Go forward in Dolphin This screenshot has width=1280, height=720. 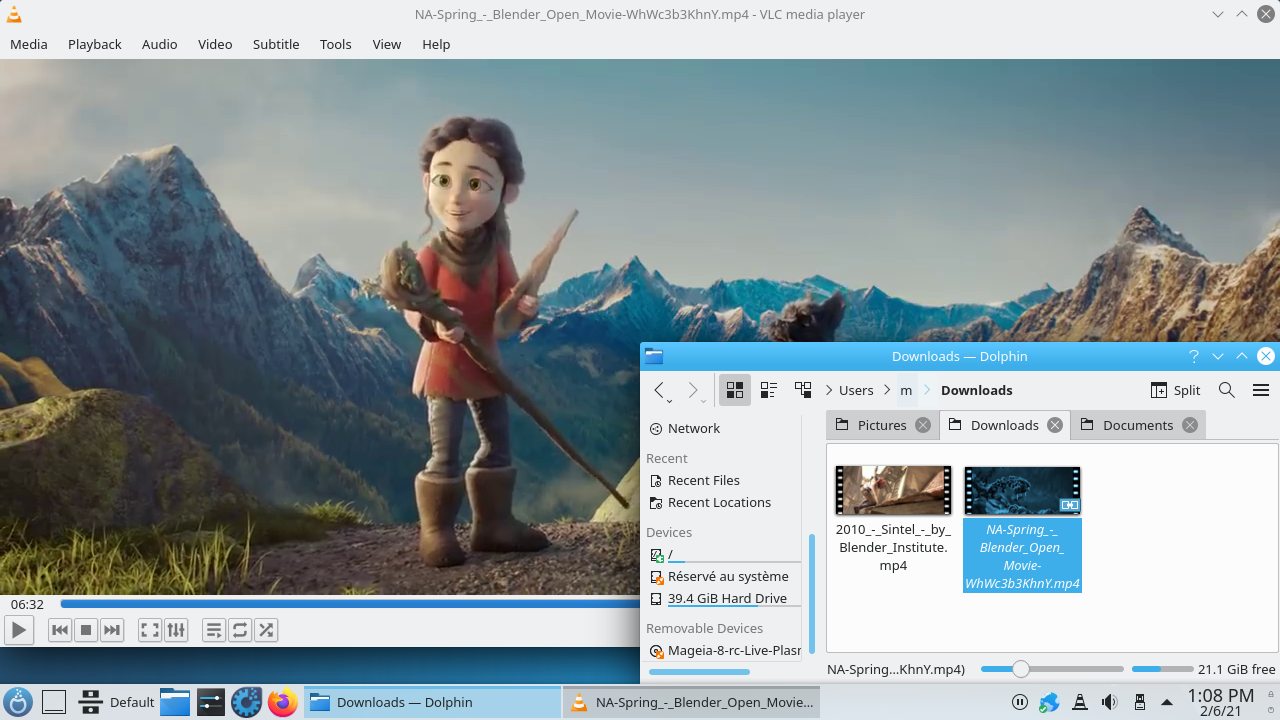(694, 390)
